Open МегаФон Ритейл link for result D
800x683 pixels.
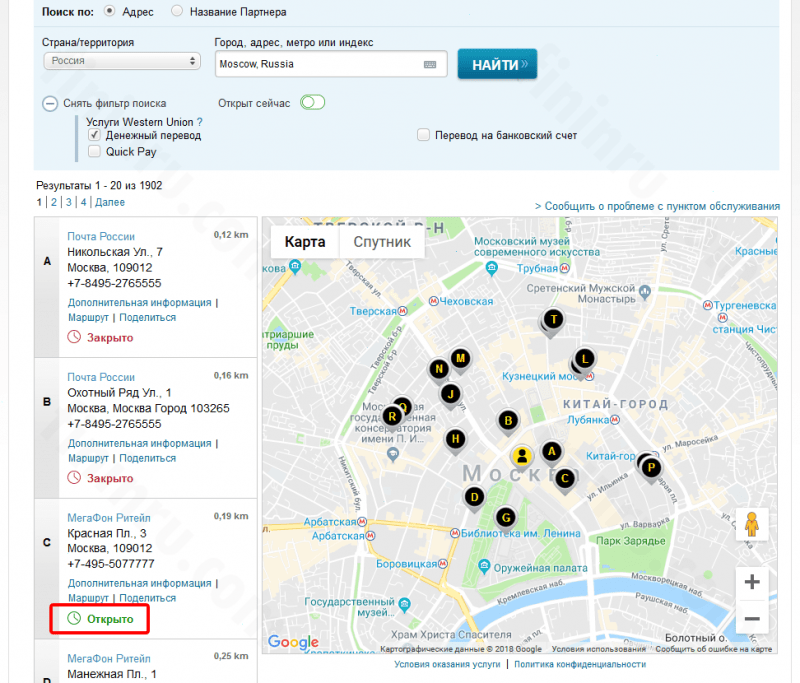109,659
